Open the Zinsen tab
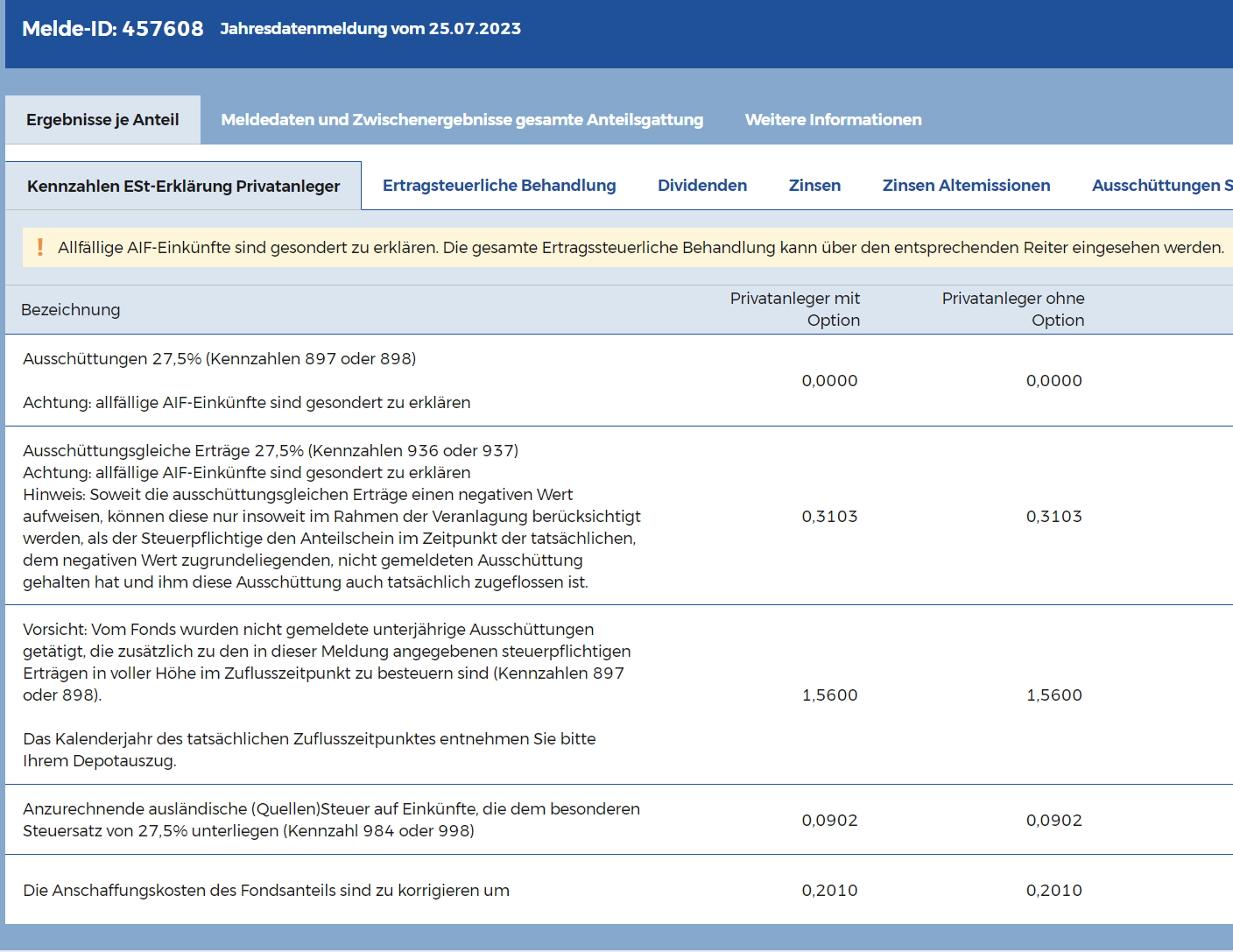 click(x=814, y=186)
